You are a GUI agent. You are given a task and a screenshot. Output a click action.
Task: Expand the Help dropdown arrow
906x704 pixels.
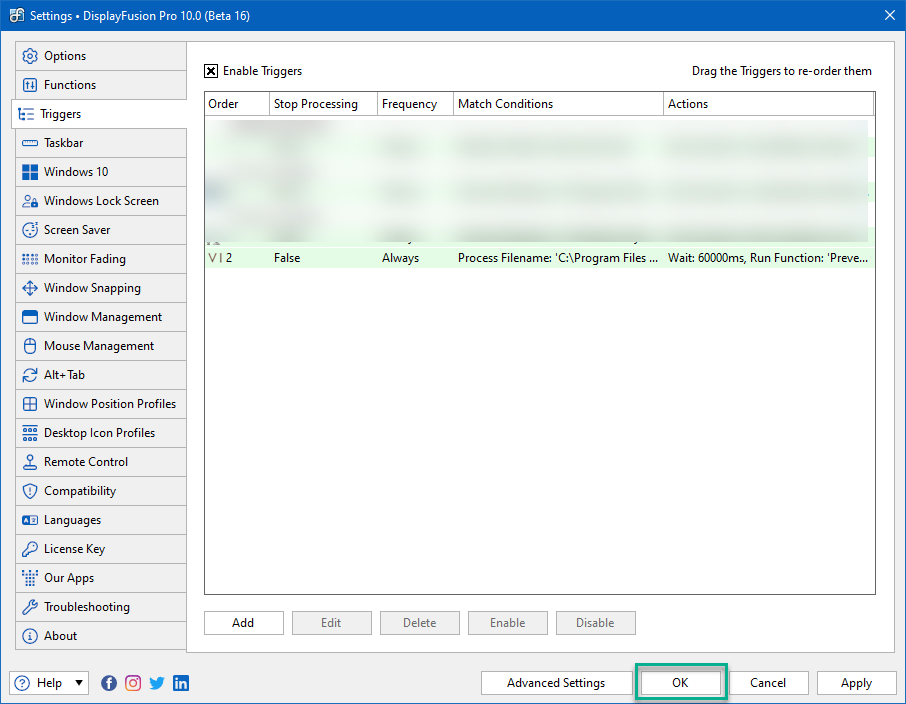79,683
